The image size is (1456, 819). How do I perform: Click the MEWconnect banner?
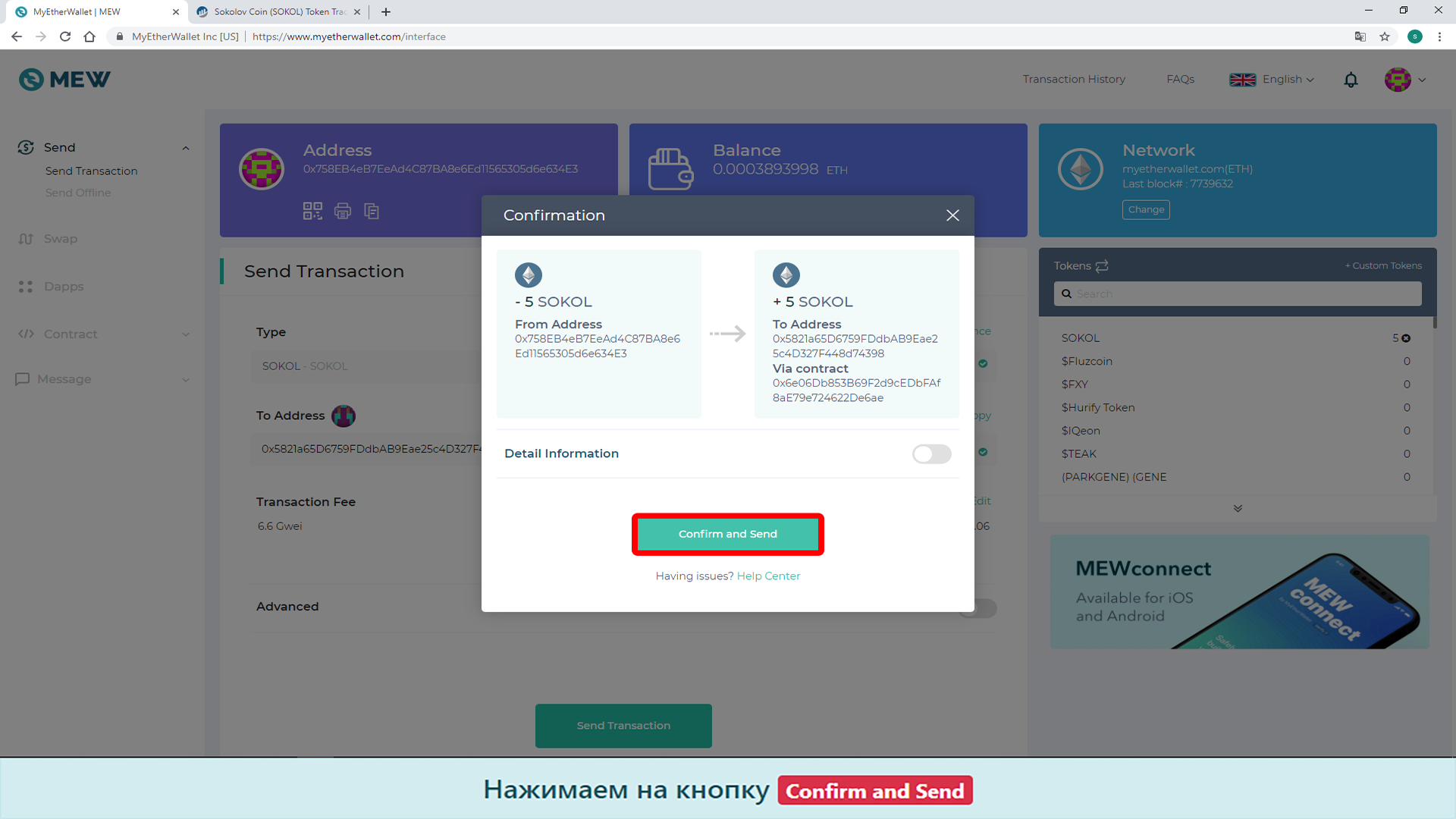coord(1240,592)
